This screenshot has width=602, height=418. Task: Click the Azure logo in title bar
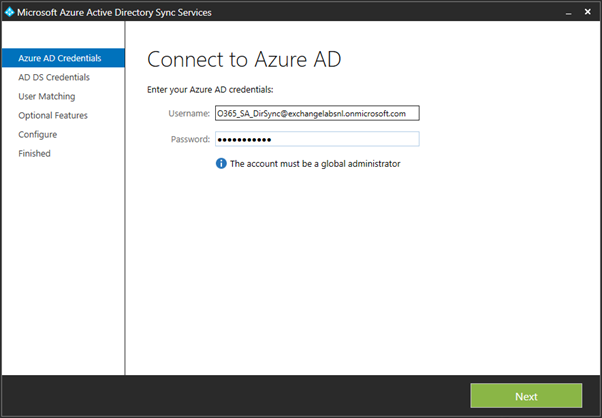(11, 12)
